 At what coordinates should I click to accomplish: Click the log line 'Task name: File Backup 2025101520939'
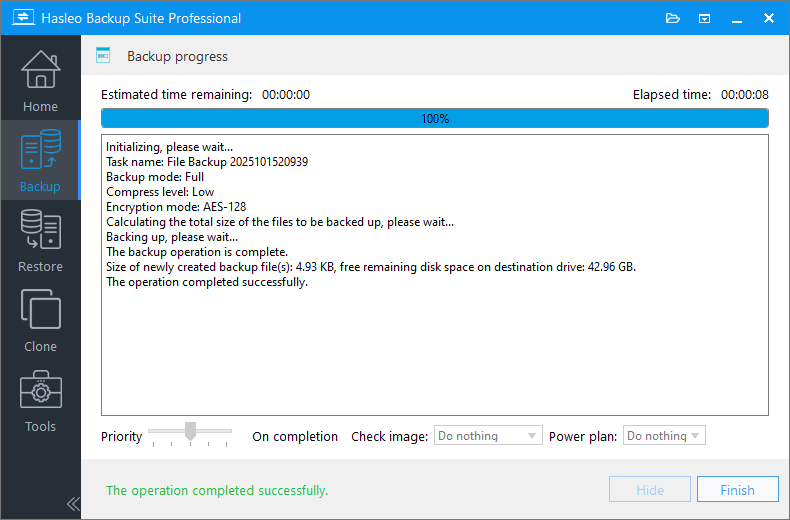tap(207, 162)
